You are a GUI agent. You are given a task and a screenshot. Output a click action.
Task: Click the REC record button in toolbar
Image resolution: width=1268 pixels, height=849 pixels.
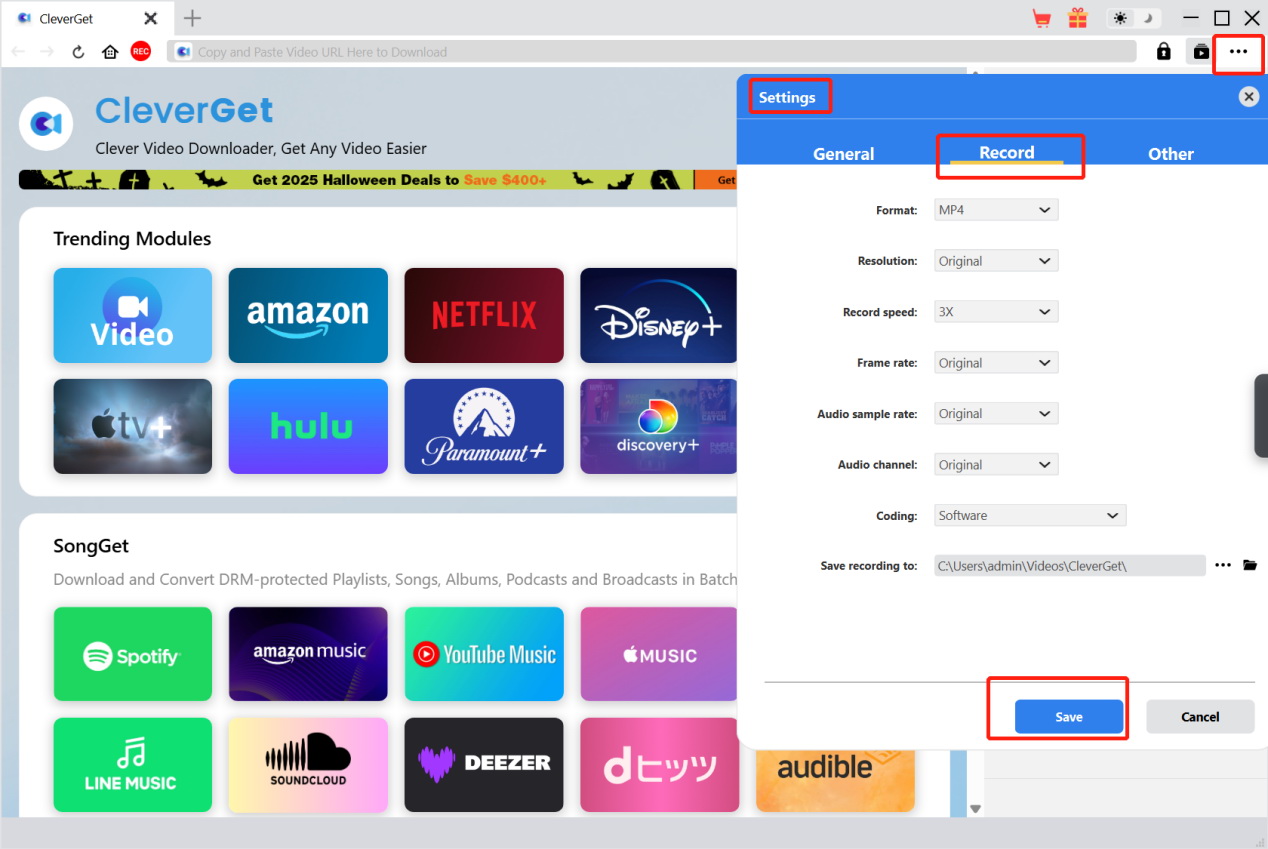click(x=141, y=51)
